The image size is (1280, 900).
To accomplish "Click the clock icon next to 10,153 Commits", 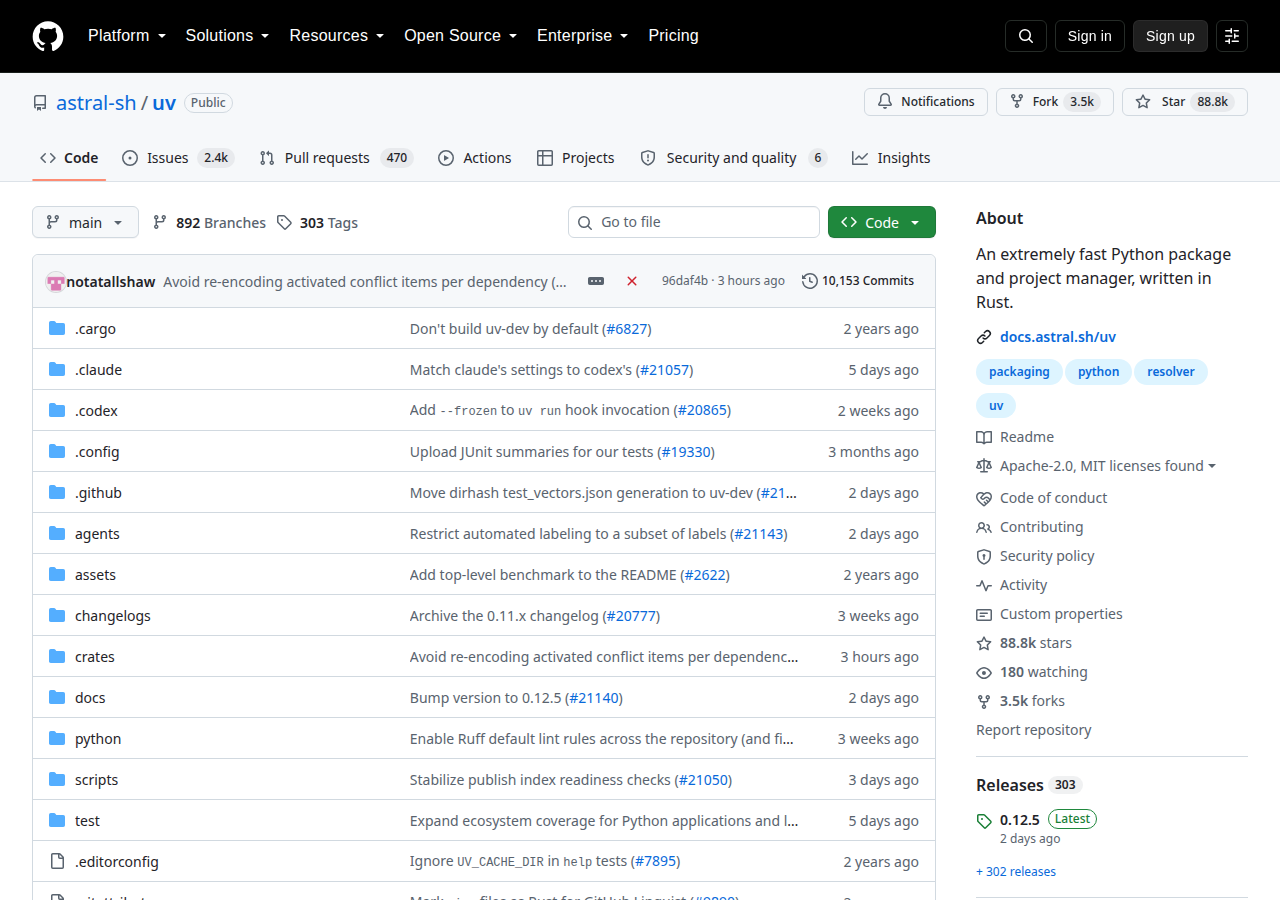I will tap(810, 281).
